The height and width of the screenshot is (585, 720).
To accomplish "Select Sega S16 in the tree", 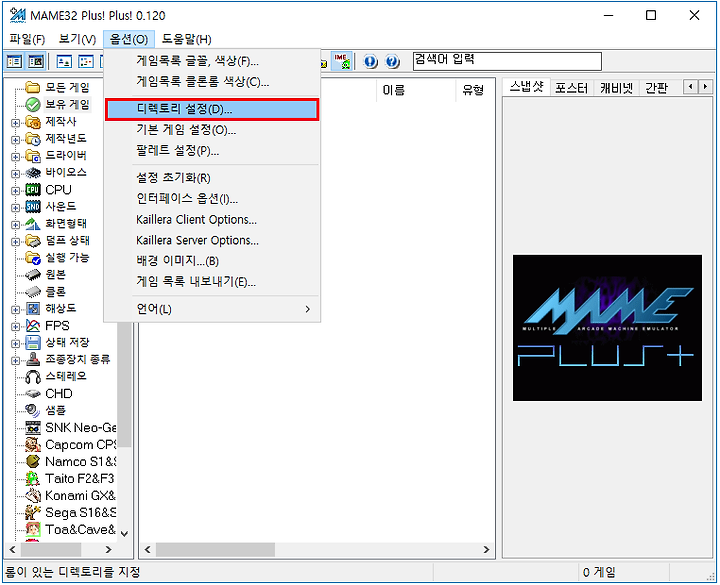I will click(80, 512).
